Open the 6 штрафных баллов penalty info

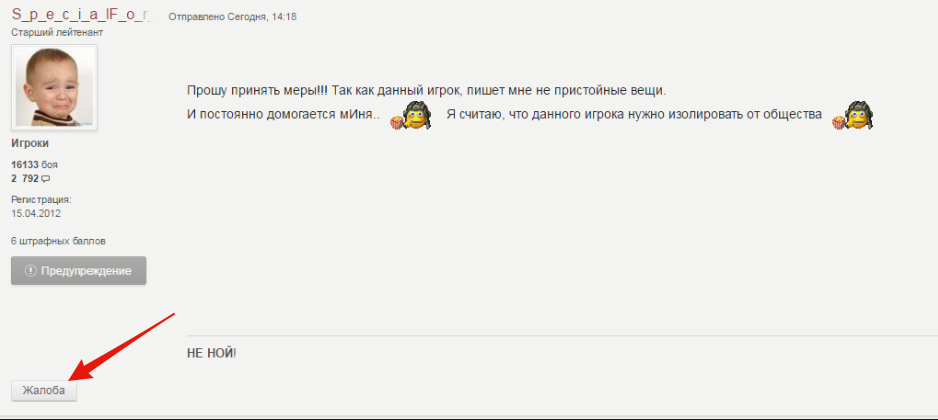pyautogui.click(x=59, y=241)
